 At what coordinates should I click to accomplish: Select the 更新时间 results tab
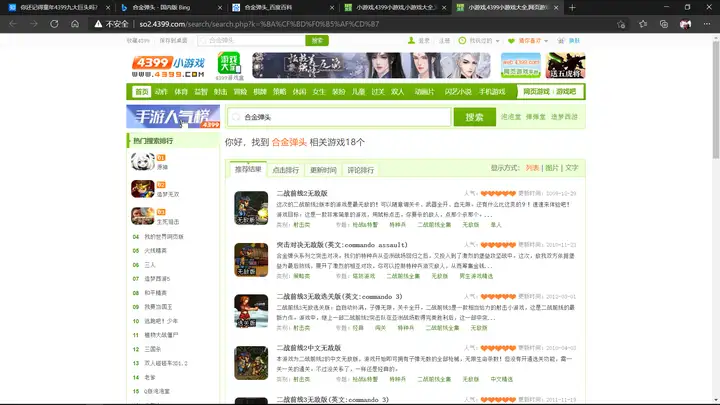[323, 170]
